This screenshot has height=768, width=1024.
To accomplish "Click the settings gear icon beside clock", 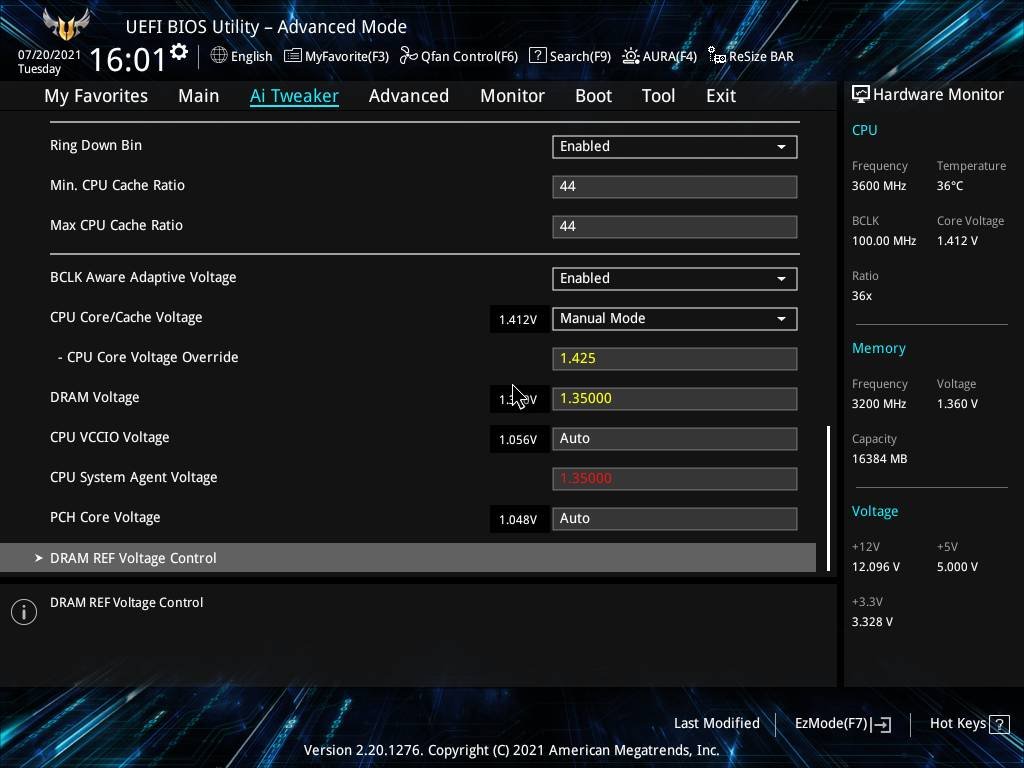I will (179, 52).
